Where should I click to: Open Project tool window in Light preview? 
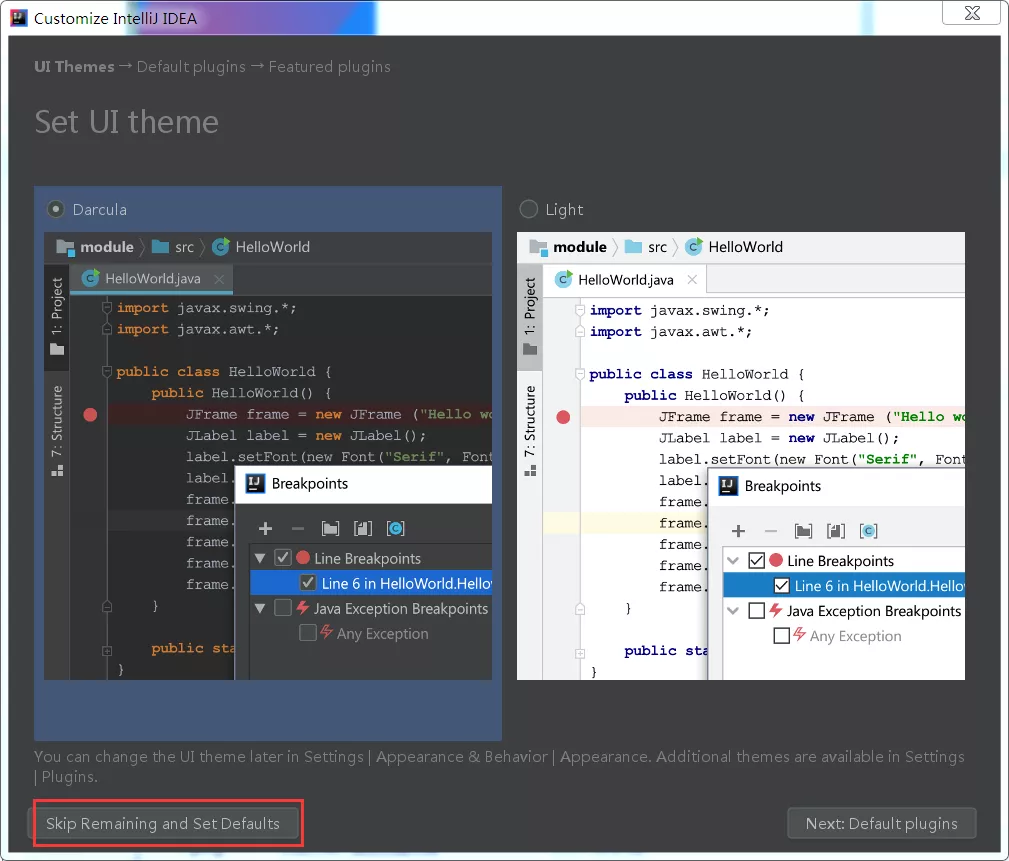pyautogui.click(x=530, y=315)
